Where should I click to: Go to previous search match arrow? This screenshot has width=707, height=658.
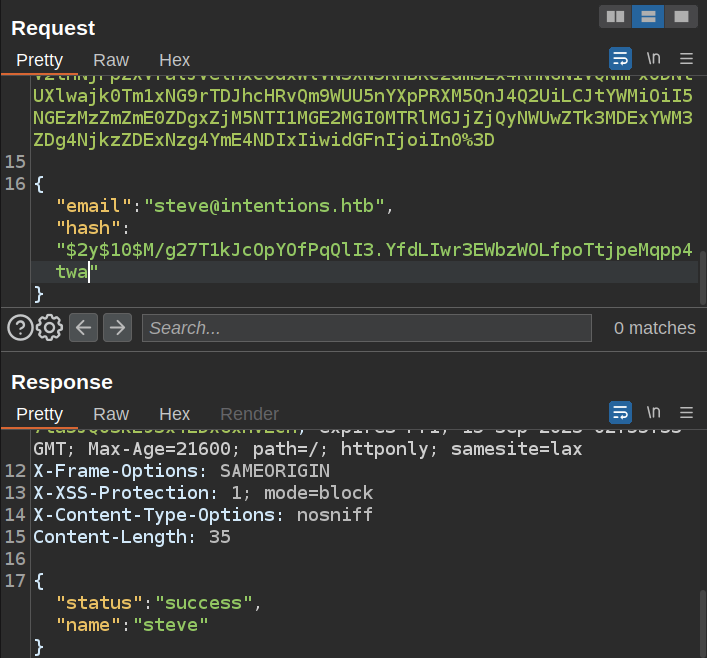[x=84, y=327]
